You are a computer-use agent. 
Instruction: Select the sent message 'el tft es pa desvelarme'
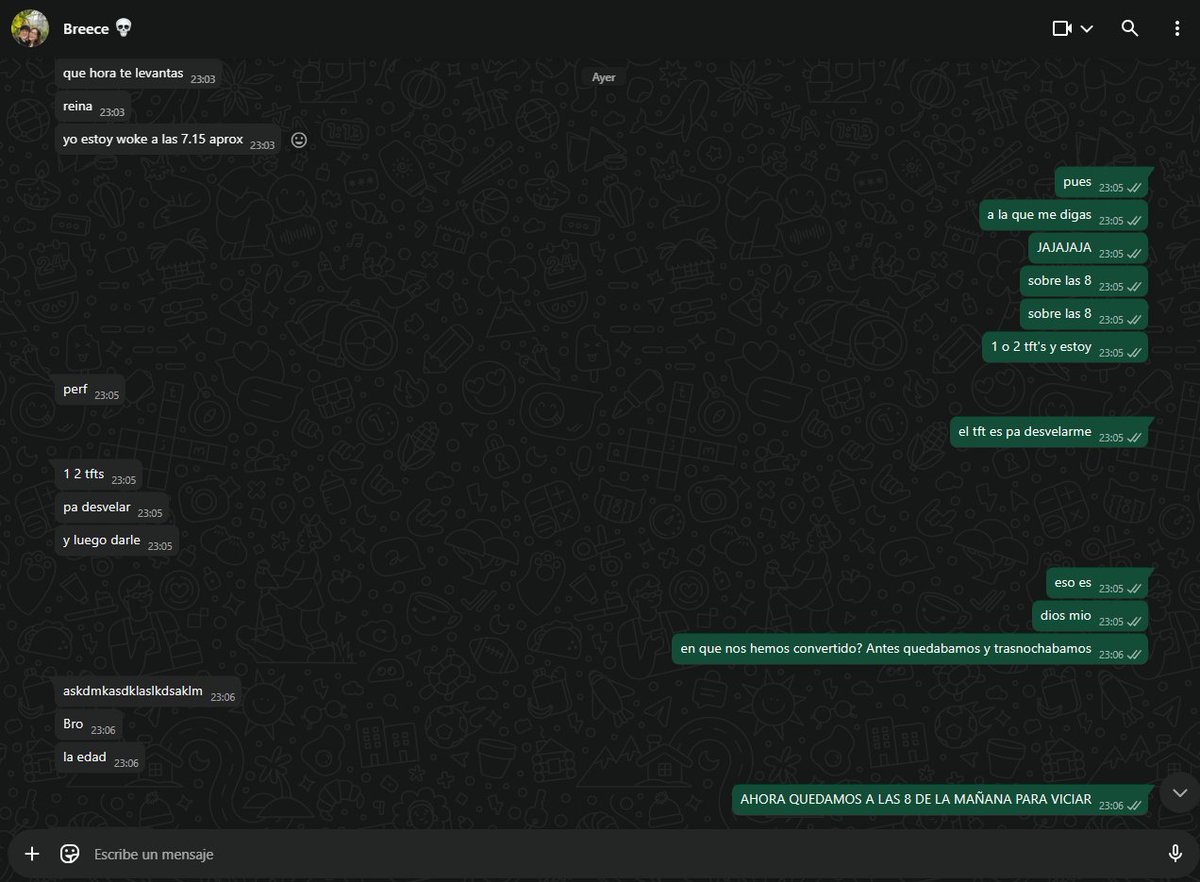pos(1049,433)
